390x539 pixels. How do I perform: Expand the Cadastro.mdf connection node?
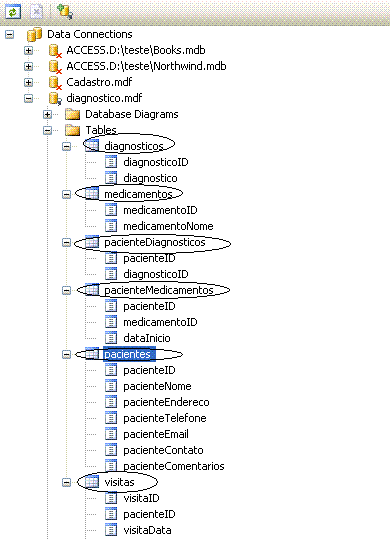[x=29, y=82]
